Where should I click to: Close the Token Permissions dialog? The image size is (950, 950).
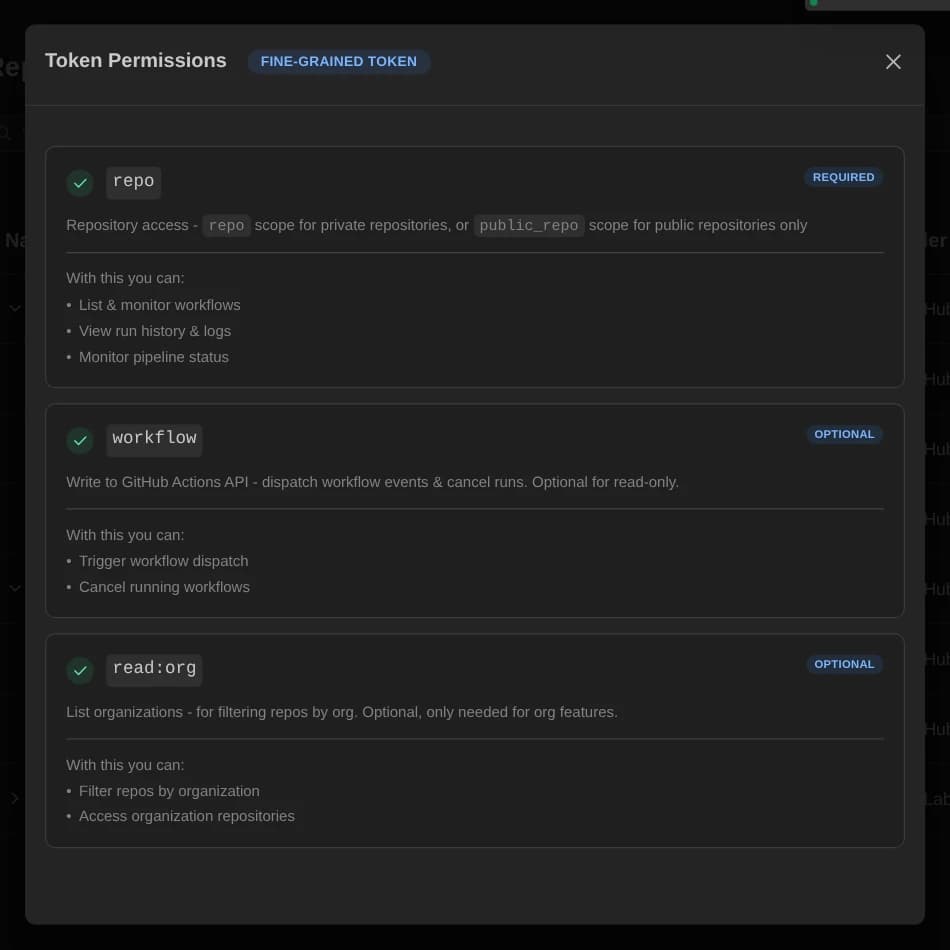point(893,62)
